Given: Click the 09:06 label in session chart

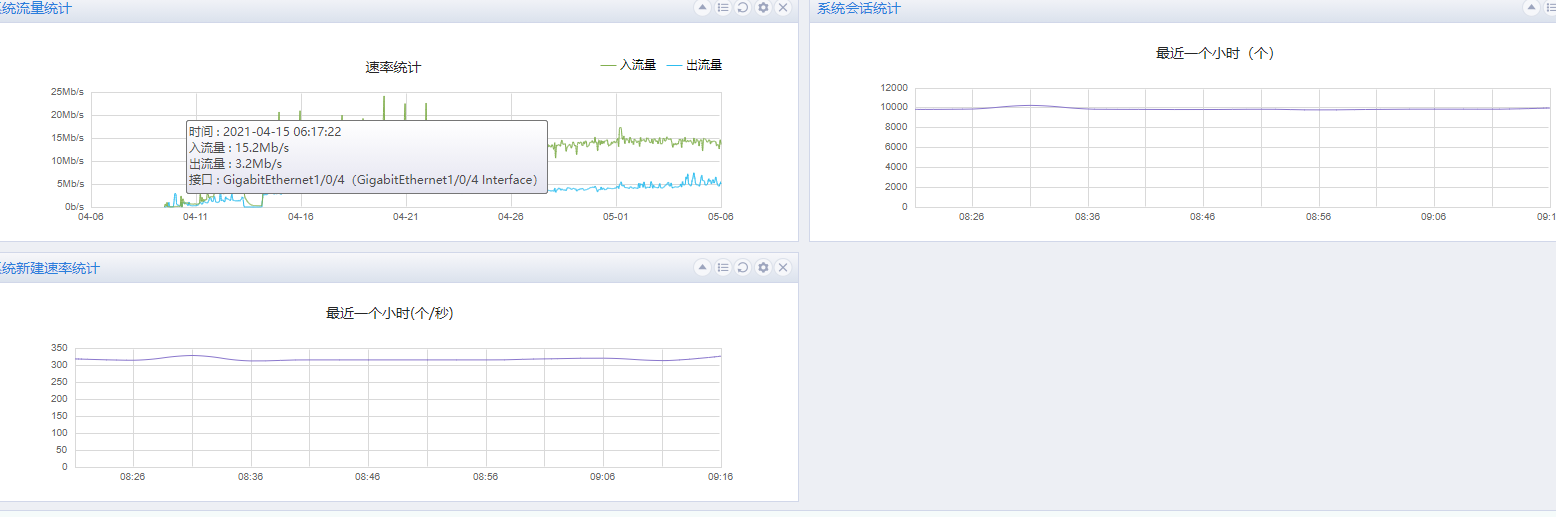Looking at the screenshot, I should (1434, 216).
